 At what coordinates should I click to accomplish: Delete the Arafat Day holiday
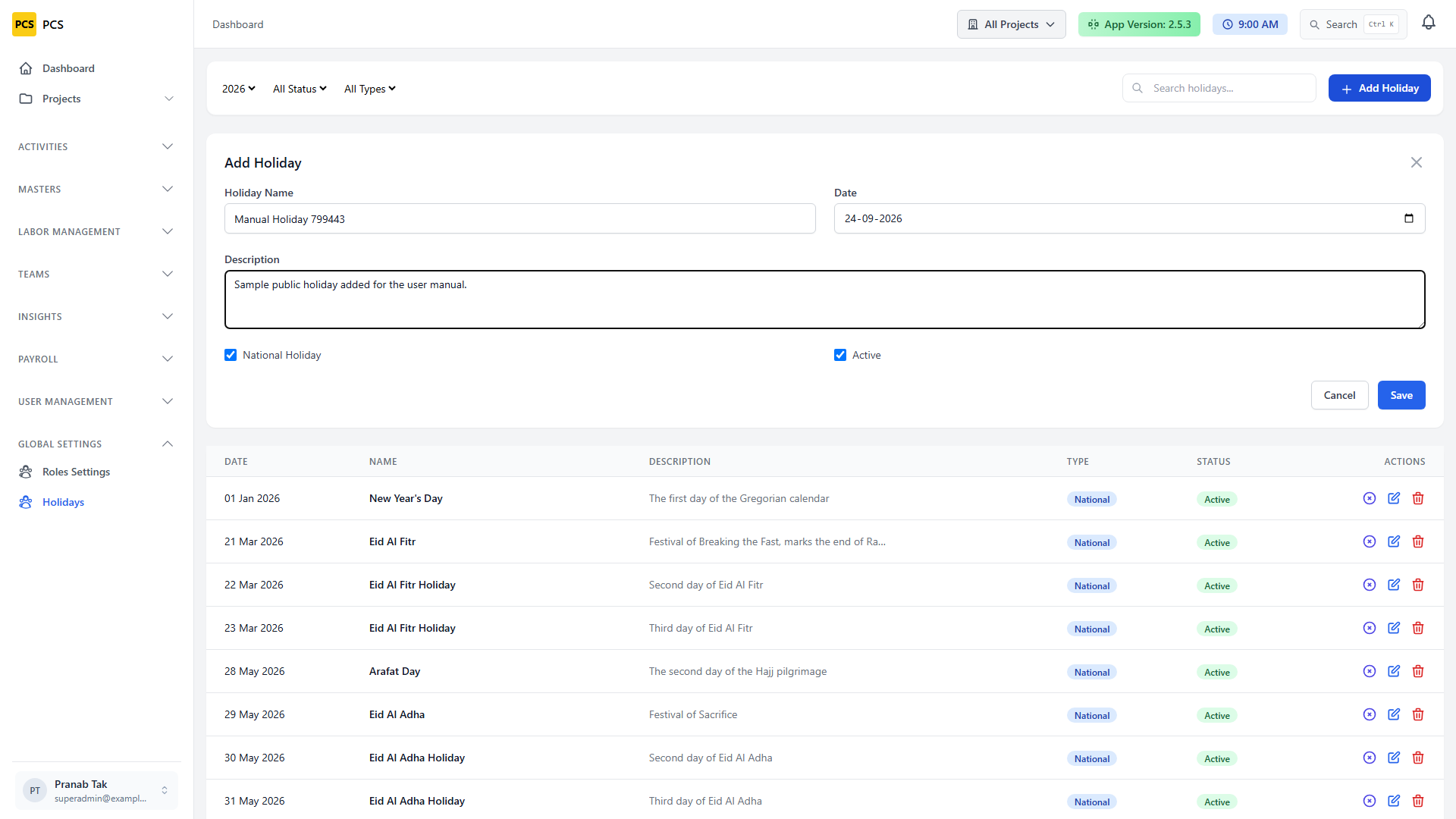[x=1418, y=671]
